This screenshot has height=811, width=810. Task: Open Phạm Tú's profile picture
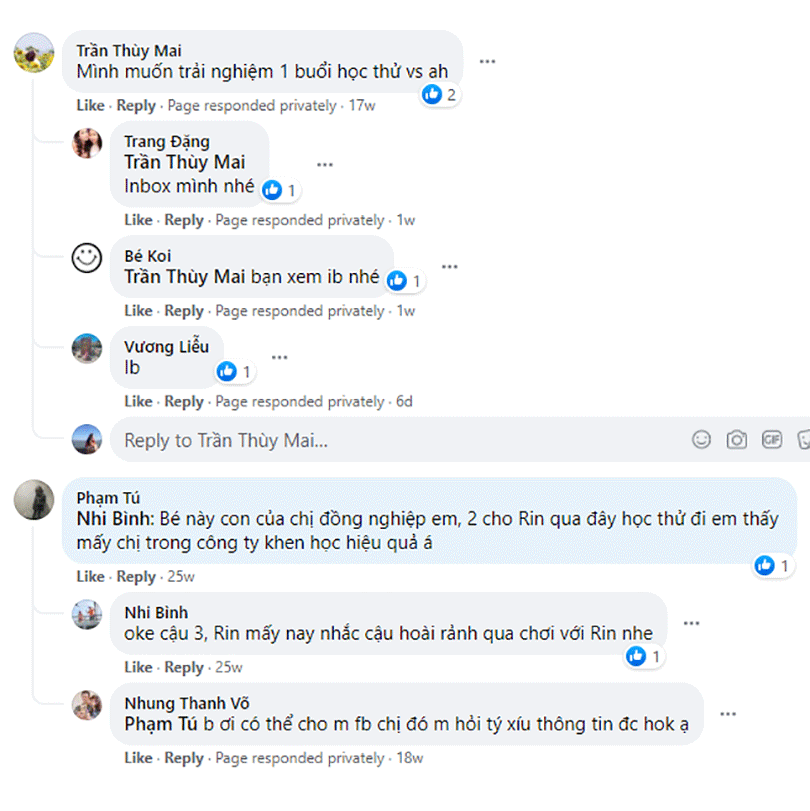[x=34, y=498]
